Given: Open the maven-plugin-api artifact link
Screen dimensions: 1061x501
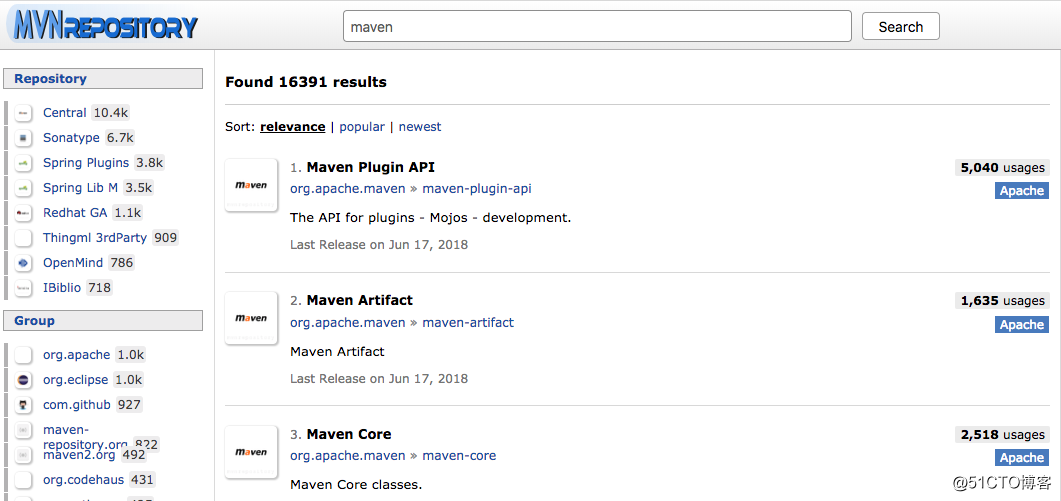Looking at the screenshot, I should pyautogui.click(x=477, y=189).
